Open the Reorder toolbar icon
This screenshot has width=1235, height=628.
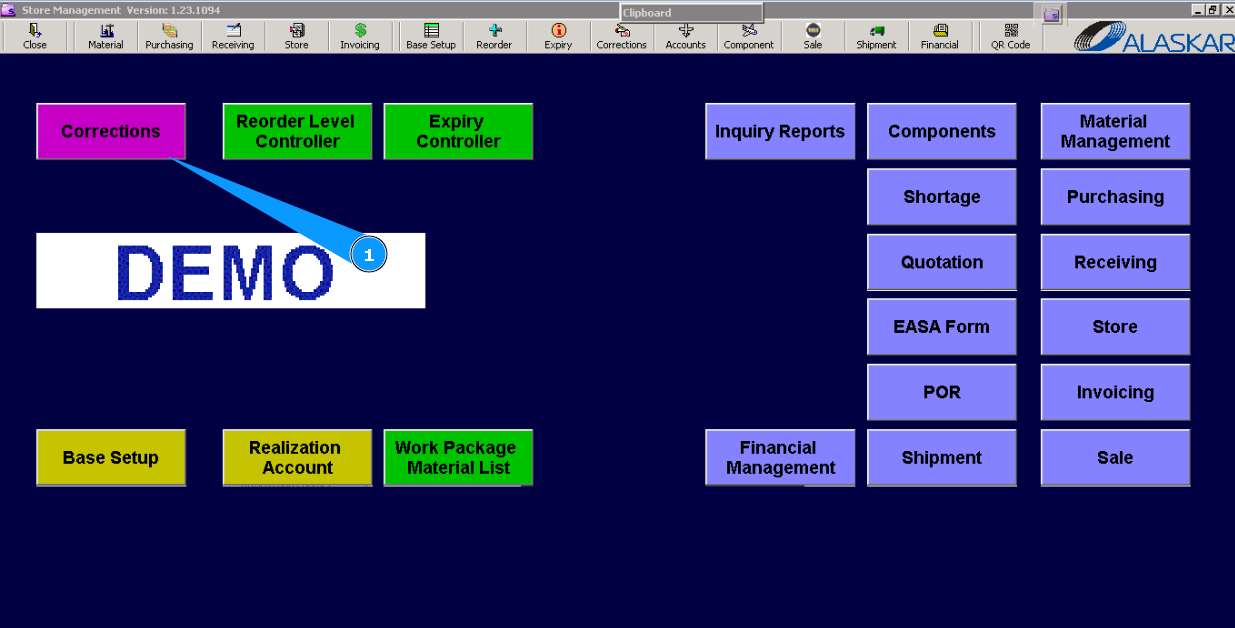pos(494,37)
